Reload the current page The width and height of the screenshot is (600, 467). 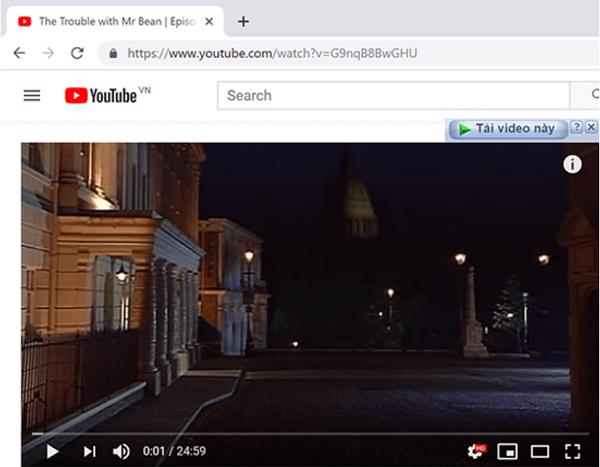pos(78,54)
